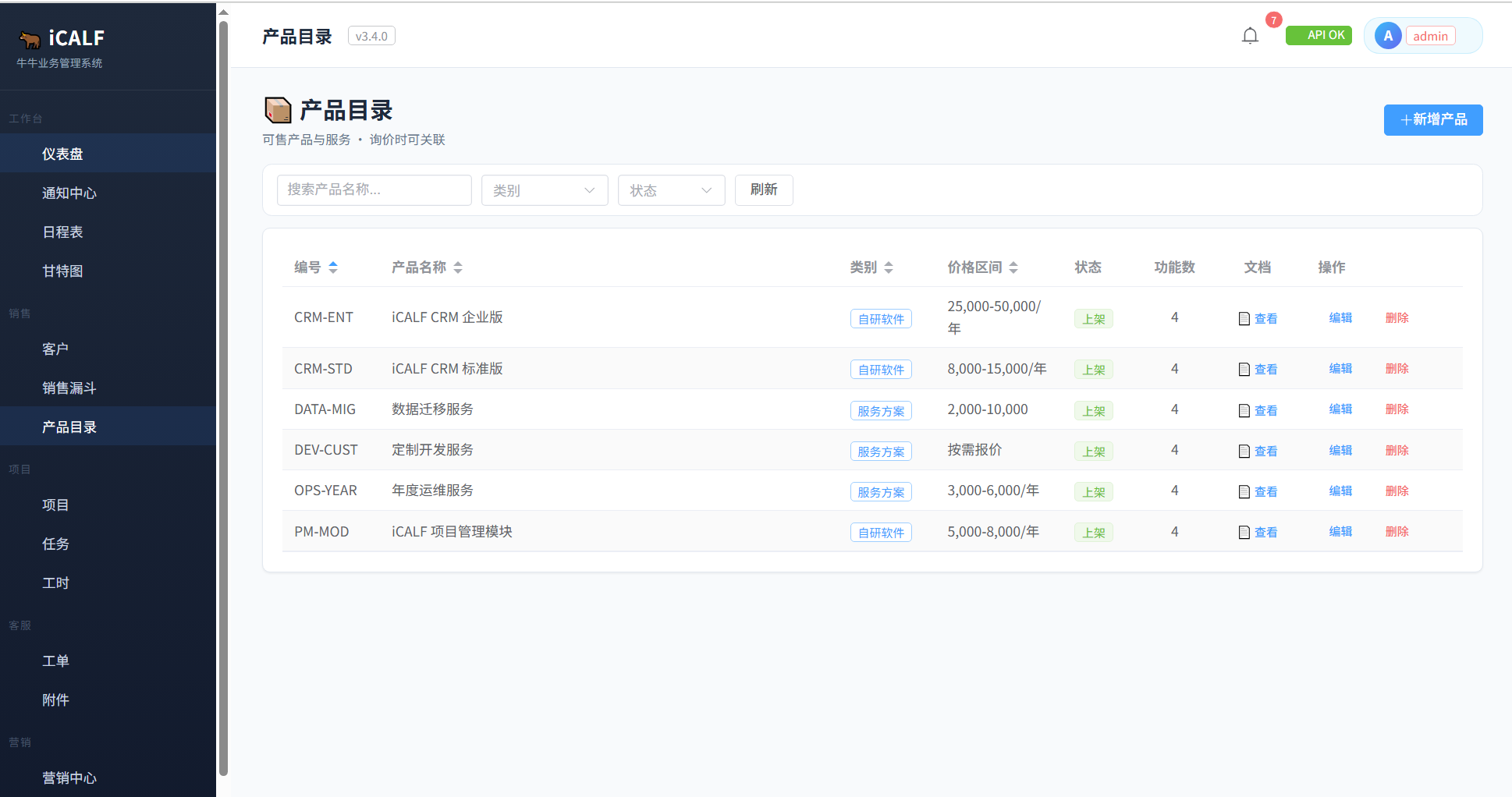
Task: Click the v3.4.0 version tag
Action: [x=371, y=36]
